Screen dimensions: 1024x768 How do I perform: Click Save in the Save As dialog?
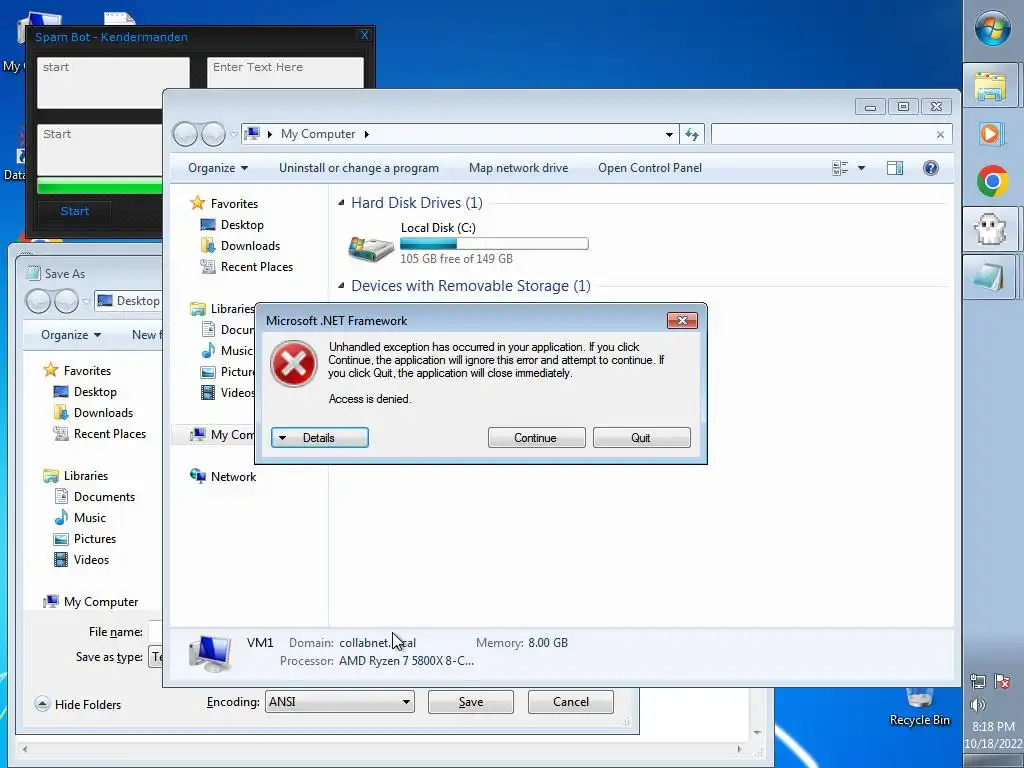pyautogui.click(x=471, y=702)
